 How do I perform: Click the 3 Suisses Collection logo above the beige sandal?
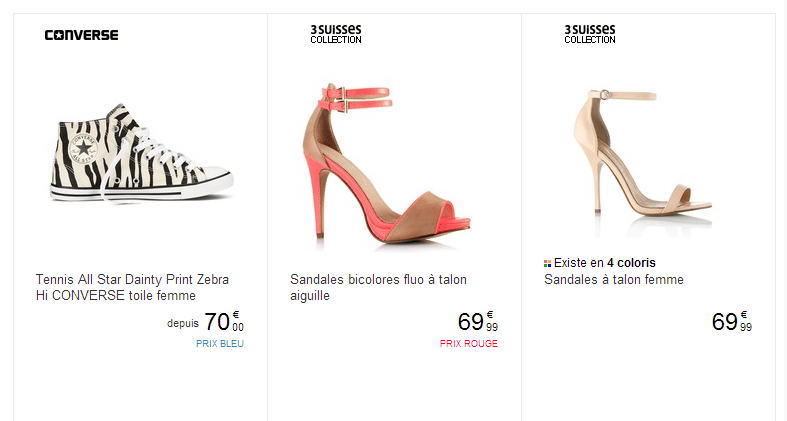(590, 34)
